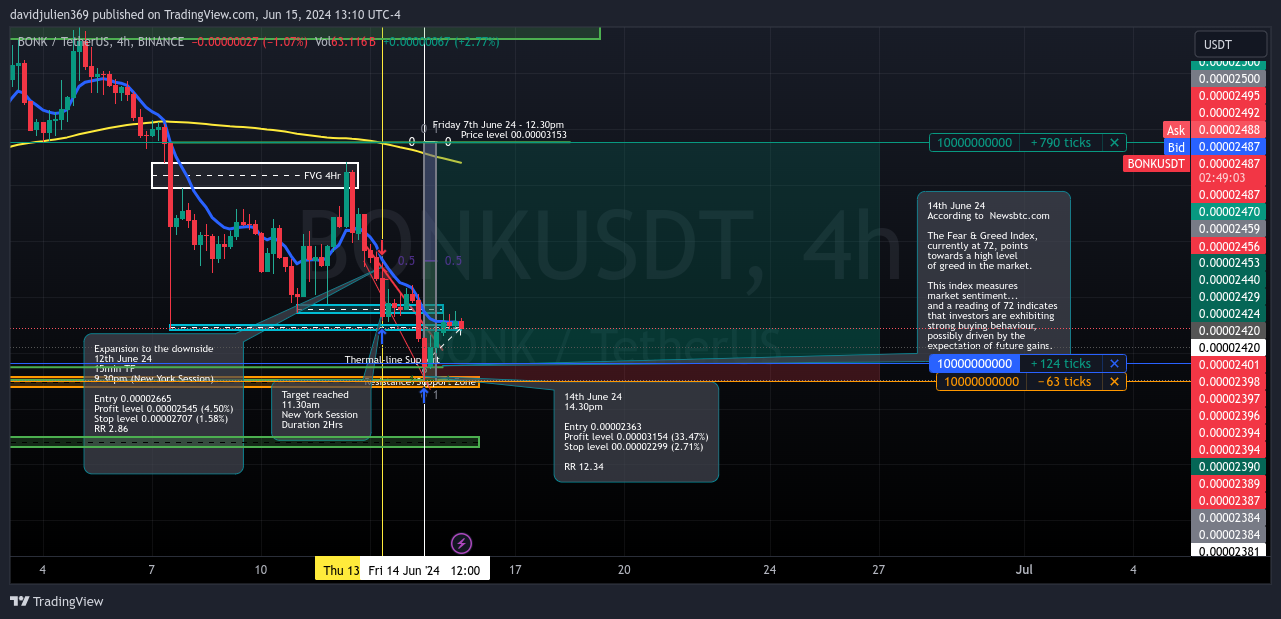This screenshot has height=619, width=1281.
Task: Click price label 0.00002401
Action: tap(1229, 365)
